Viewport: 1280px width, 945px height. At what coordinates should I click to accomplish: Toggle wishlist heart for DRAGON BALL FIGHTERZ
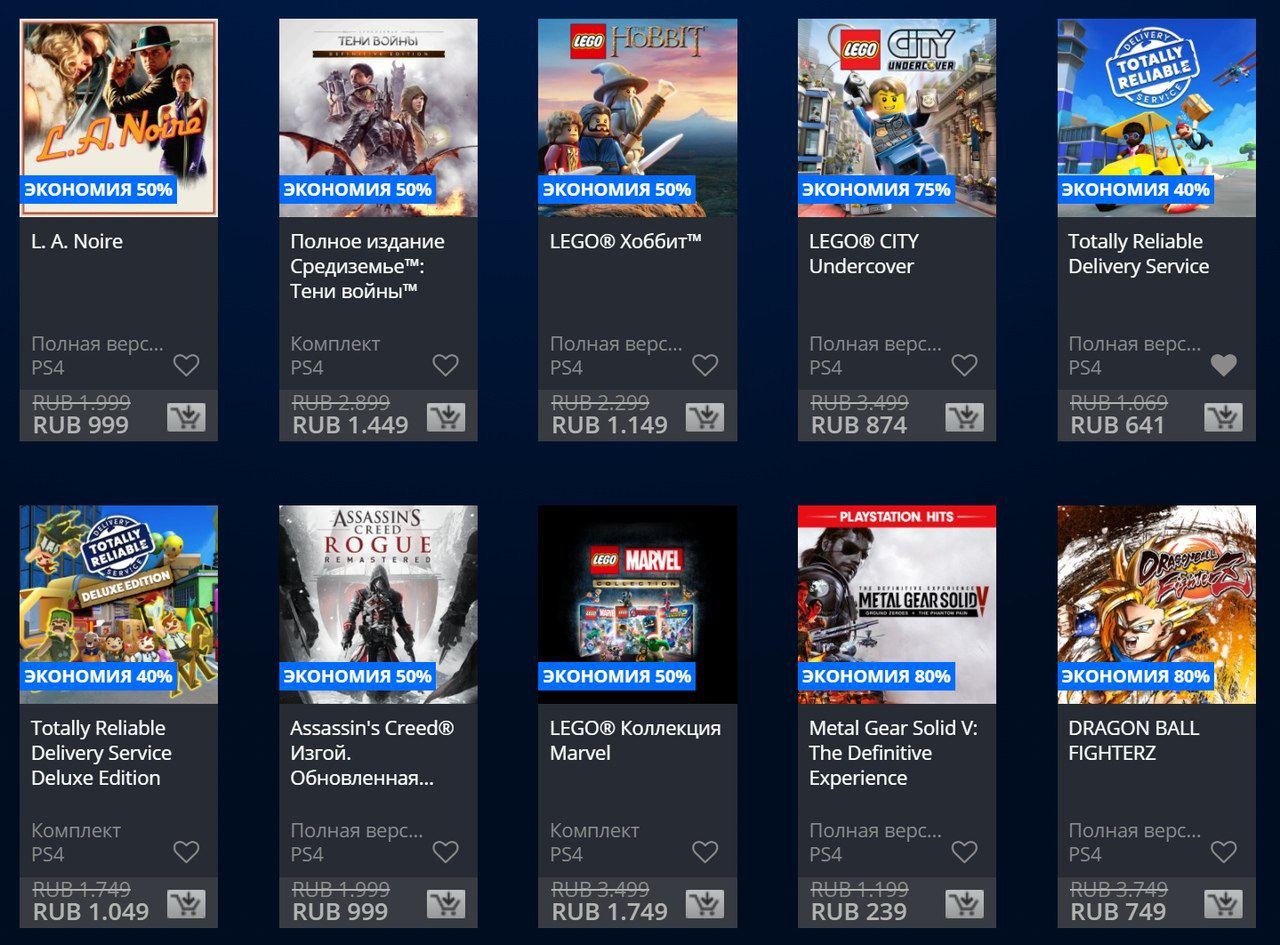click(1224, 852)
